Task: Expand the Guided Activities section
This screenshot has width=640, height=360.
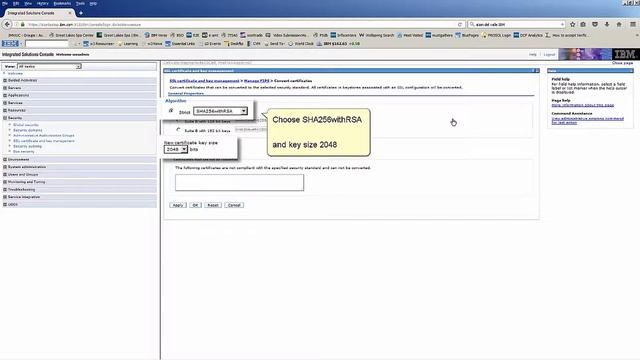Action: tap(5, 80)
